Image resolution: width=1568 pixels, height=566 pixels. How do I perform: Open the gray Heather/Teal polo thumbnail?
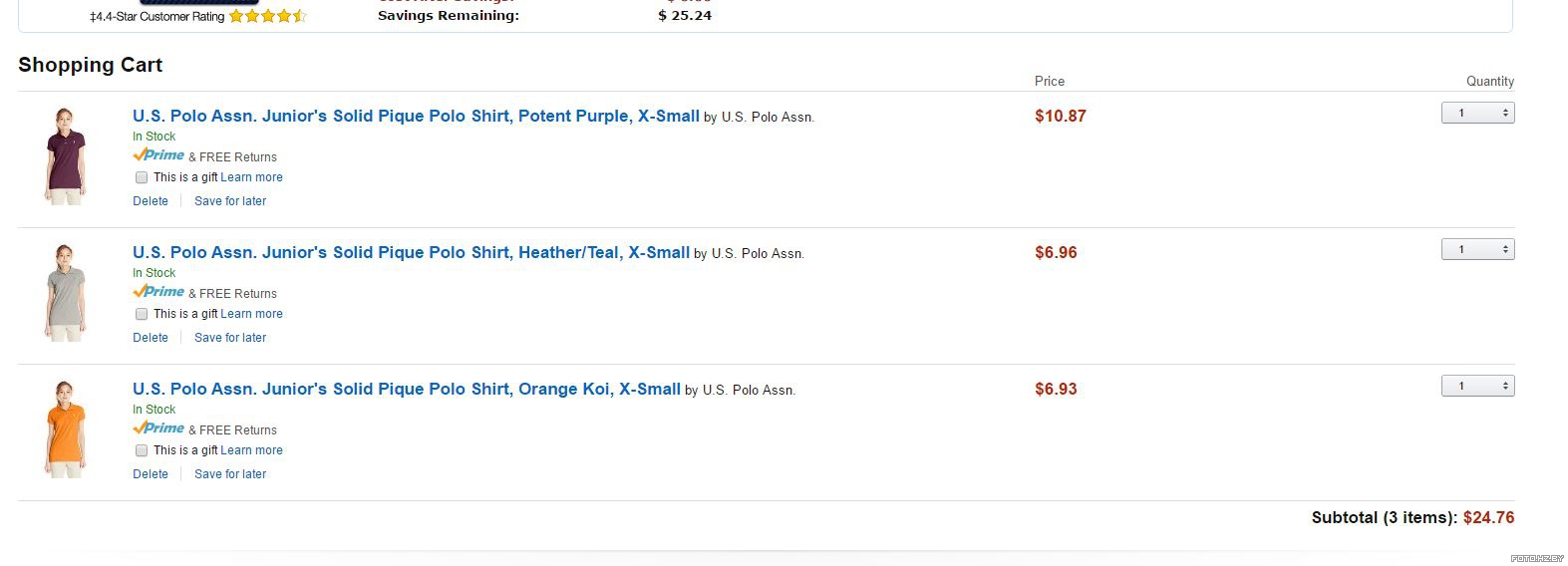pyautogui.click(x=66, y=293)
